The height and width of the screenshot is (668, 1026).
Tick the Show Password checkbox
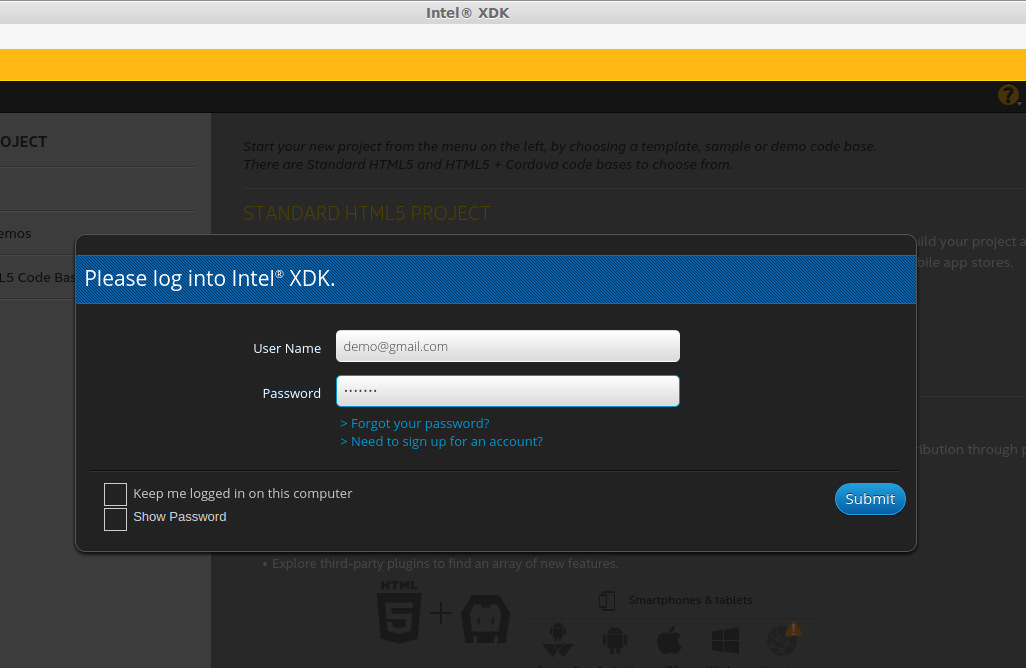tap(115, 519)
